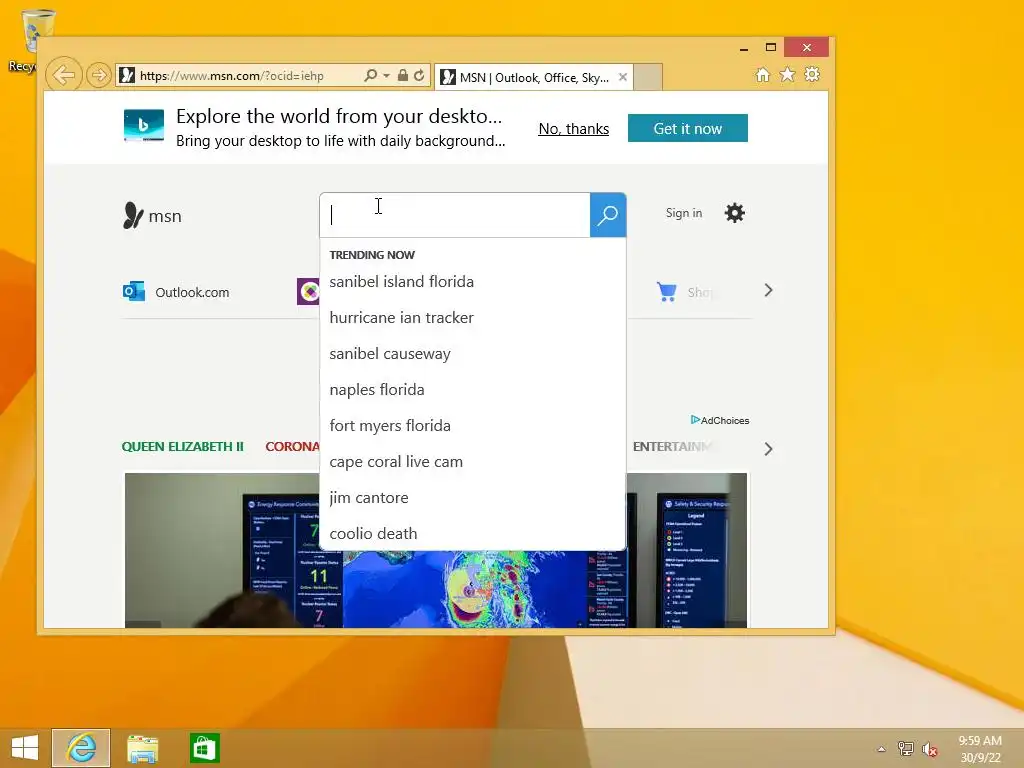Viewport: 1024px width, 768px height.
Task: Click the Bing wallpaper promo icon
Action: 144,125
